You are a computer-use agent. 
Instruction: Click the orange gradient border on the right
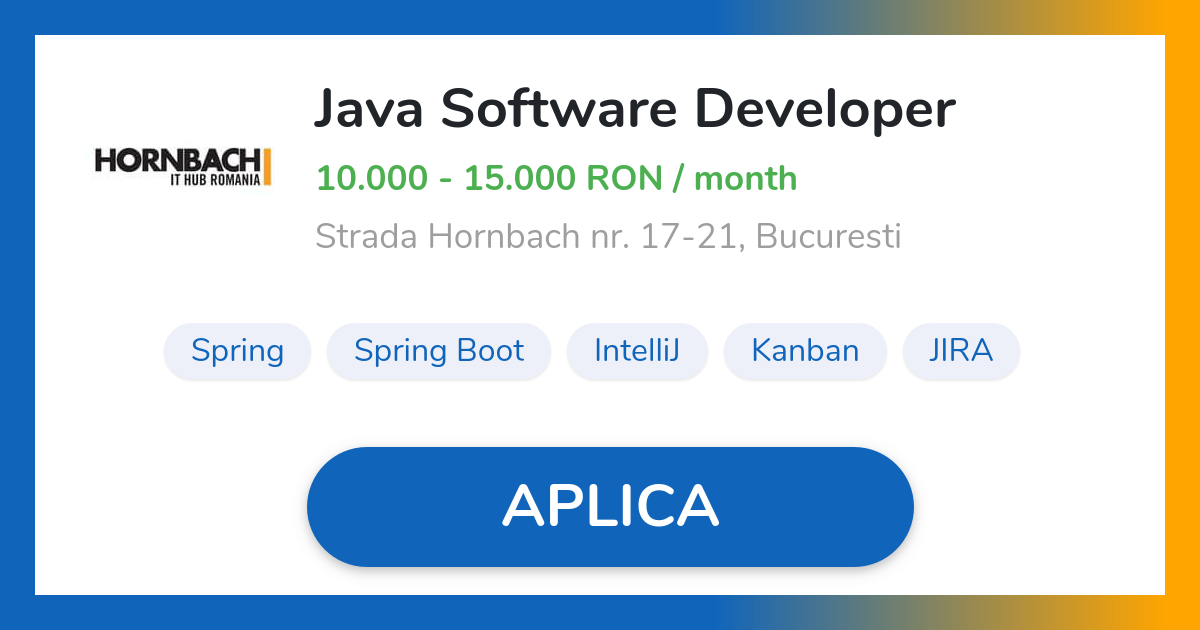click(x=1184, y=315)
